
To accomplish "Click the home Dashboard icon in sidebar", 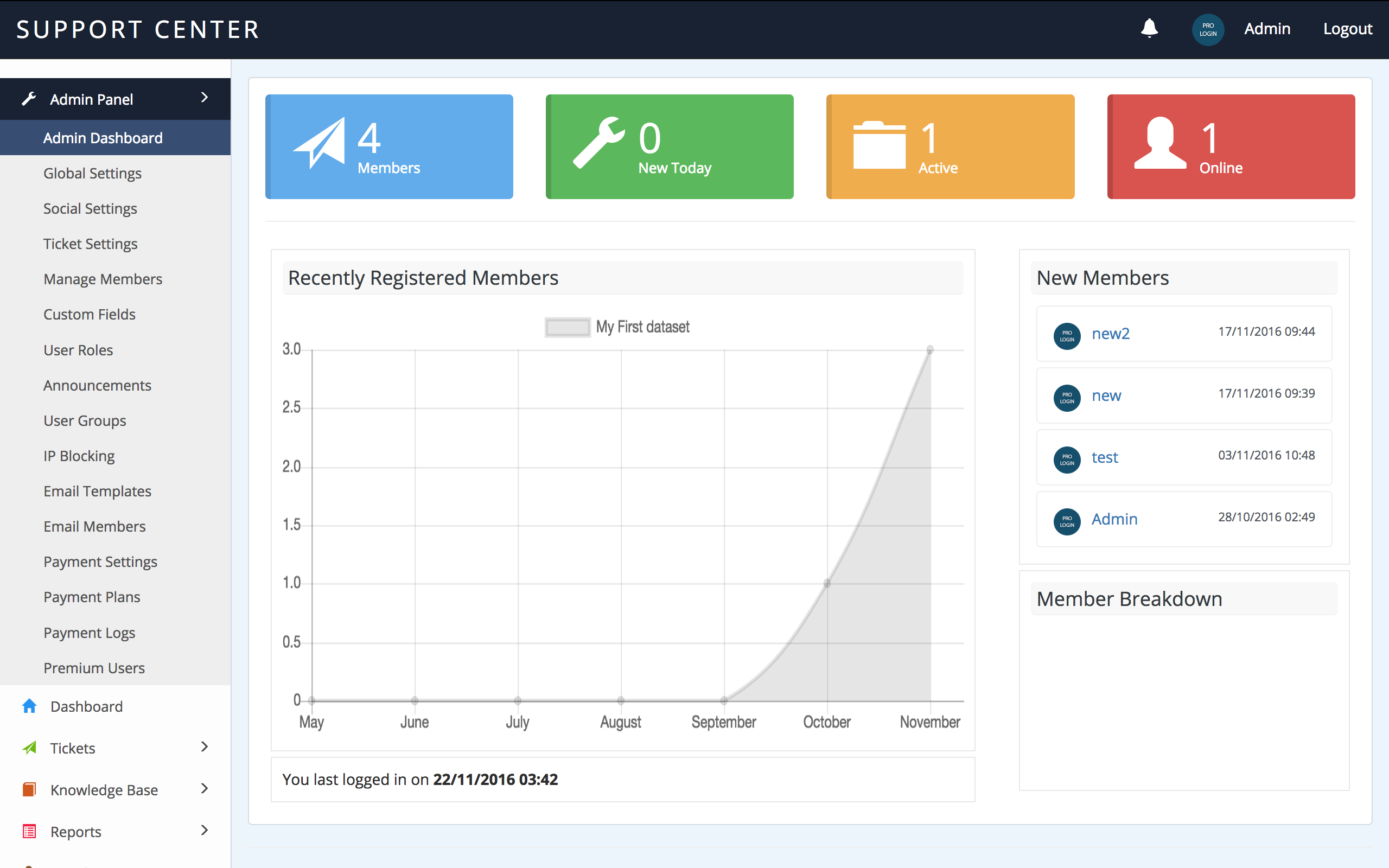I will 29,706.
